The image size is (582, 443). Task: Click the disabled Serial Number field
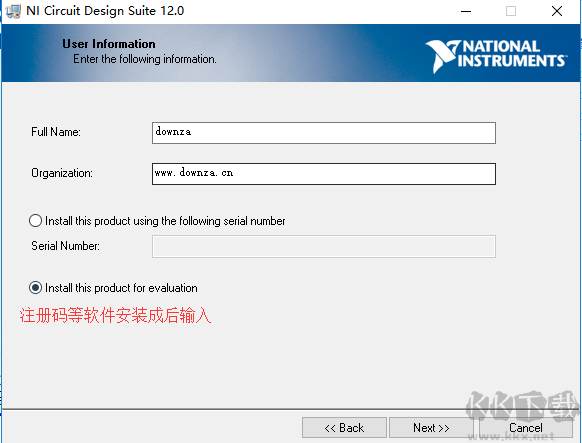tap(324, 246)
